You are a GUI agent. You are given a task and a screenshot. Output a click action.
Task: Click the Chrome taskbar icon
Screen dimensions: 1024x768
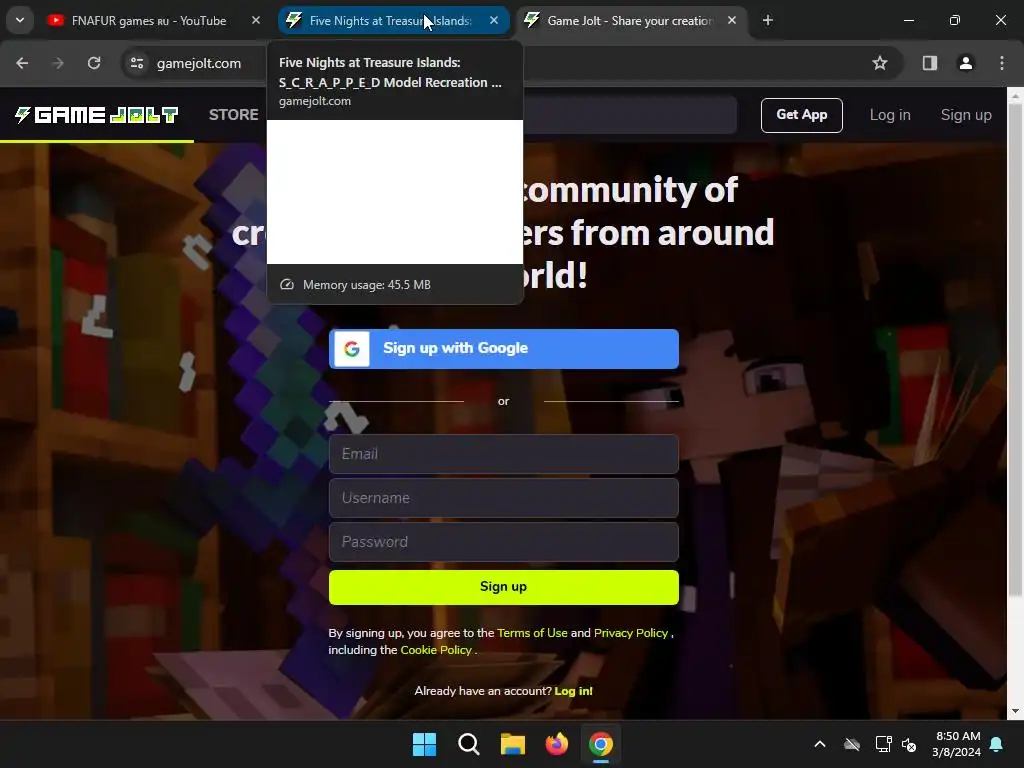pyautogui.click(x=601, y=744)
